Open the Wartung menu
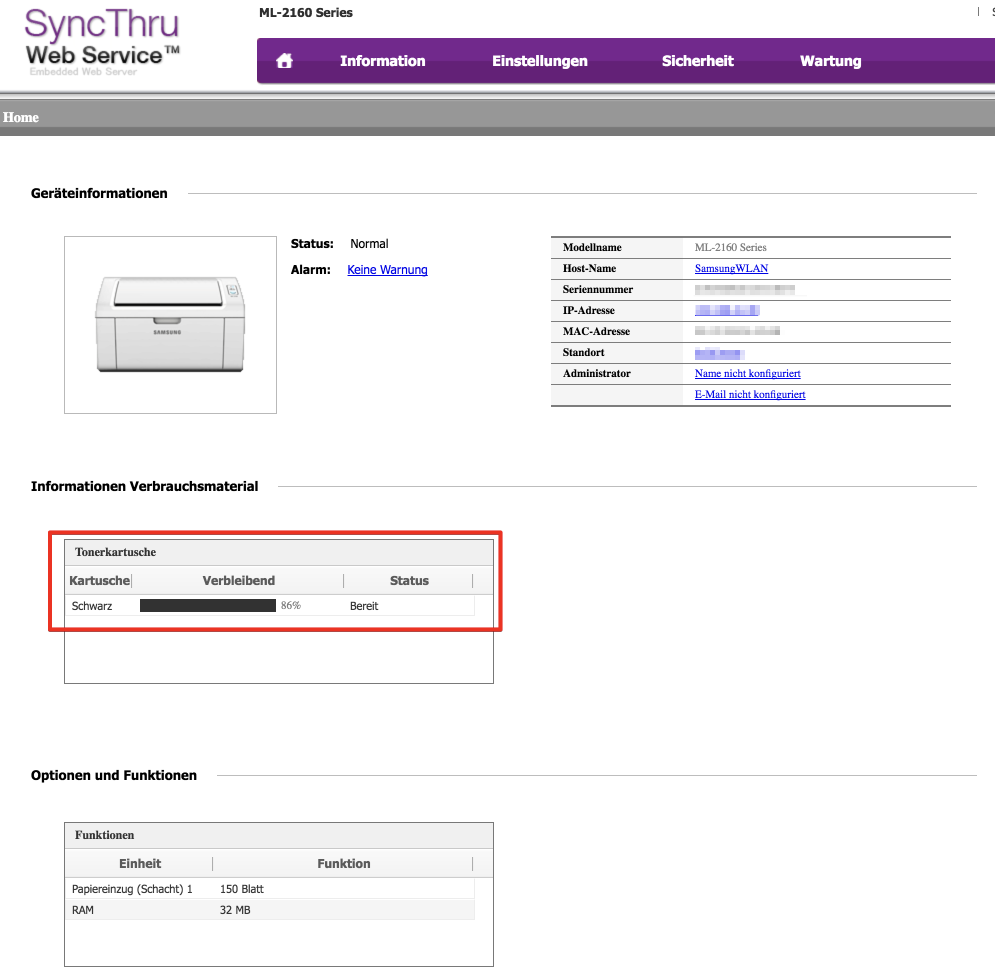This screenshot has width=995, height=975. pyautogui.click(x=831, y=61)
